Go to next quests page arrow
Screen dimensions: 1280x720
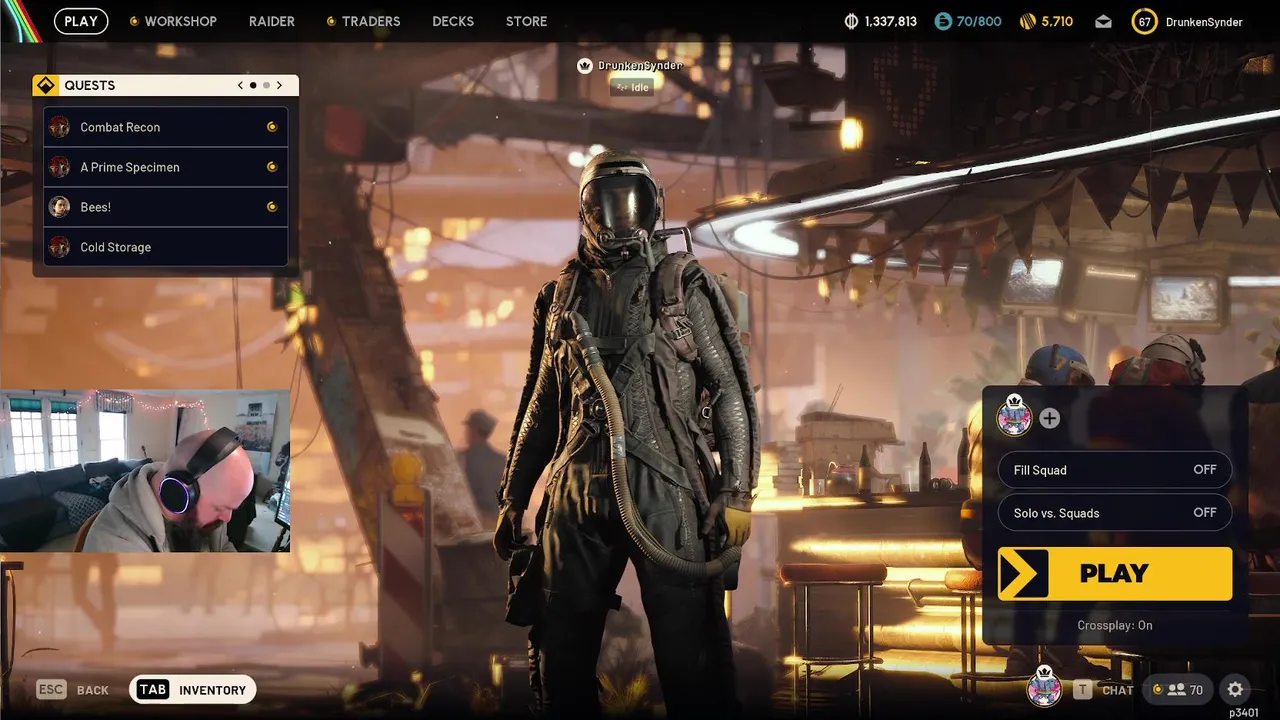coord(279,86)
